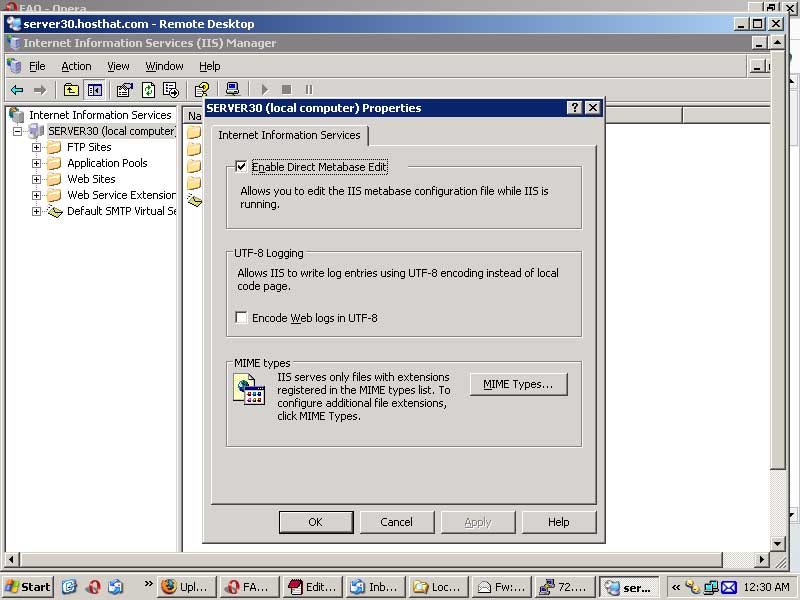Open the Properties toolbar icon

(x=124, y=90)
